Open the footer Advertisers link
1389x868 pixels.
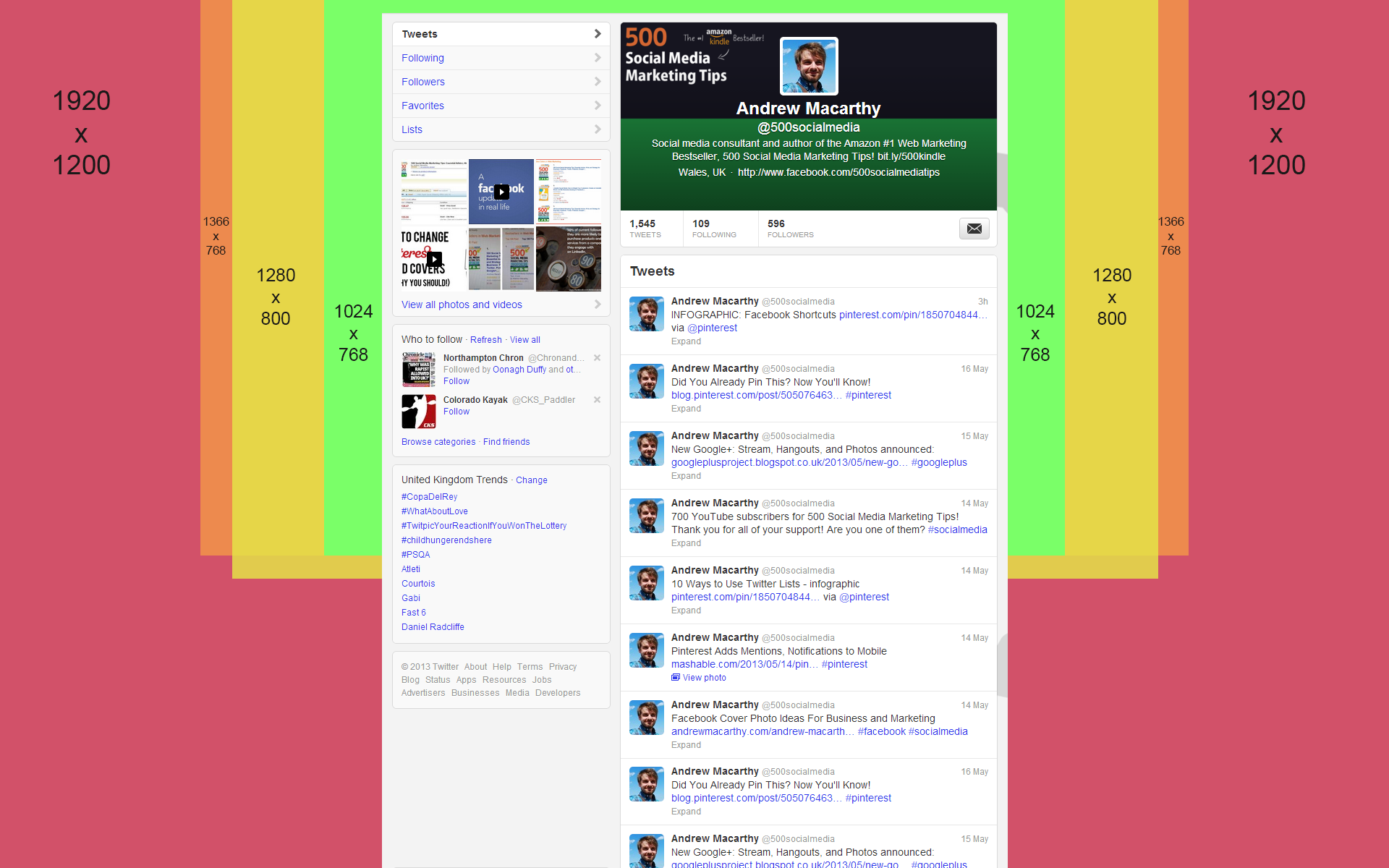coord(423,693)
